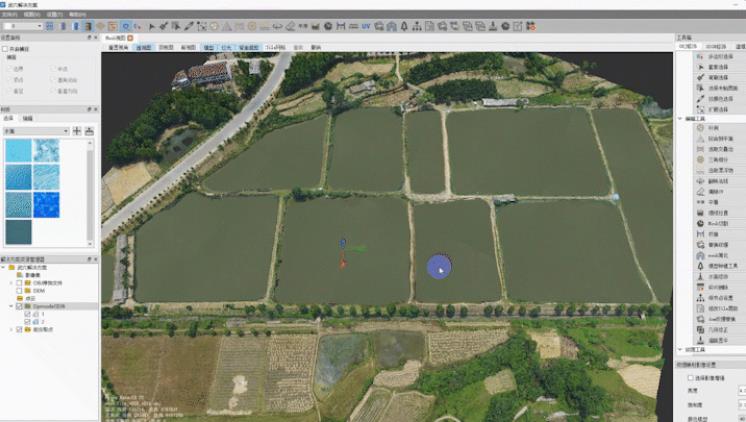The image size is (746, 422).
Task: Pick the dark teal water texture swatch
Action: (19, 232)
